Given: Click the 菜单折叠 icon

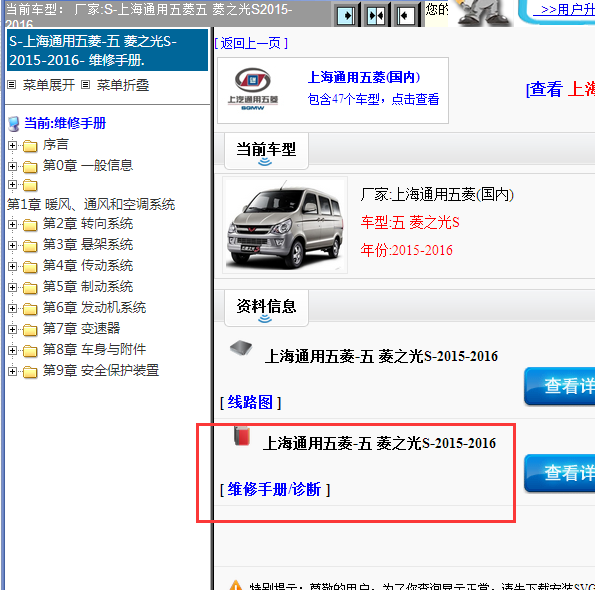Looking at the screenshot, I should [86, 85].
